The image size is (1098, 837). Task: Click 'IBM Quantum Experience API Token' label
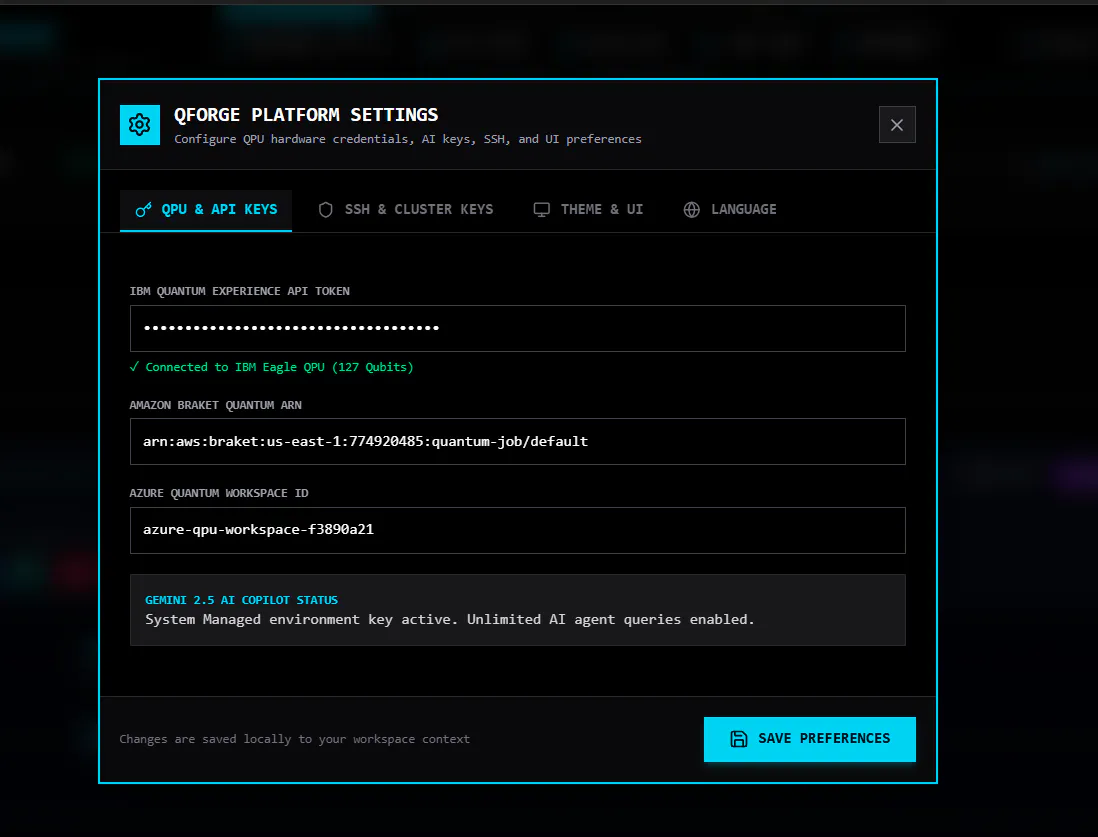pyautogui.click(x=239, y=291)
